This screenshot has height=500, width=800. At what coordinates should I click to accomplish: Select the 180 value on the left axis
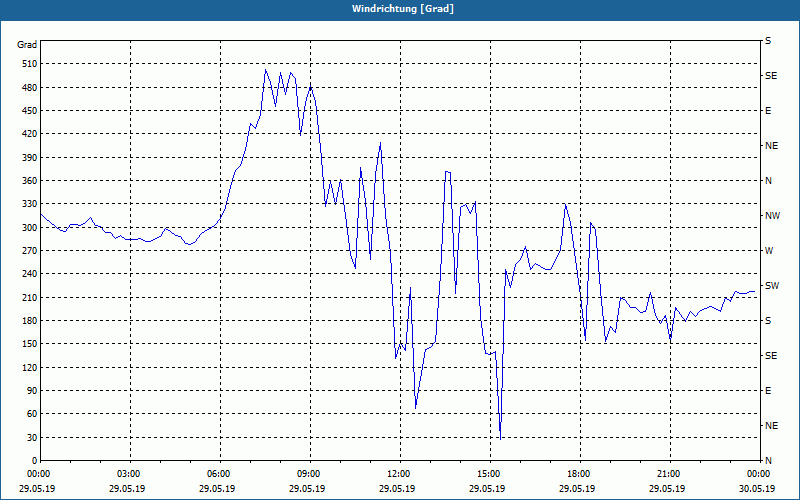(x=30, y=320)
